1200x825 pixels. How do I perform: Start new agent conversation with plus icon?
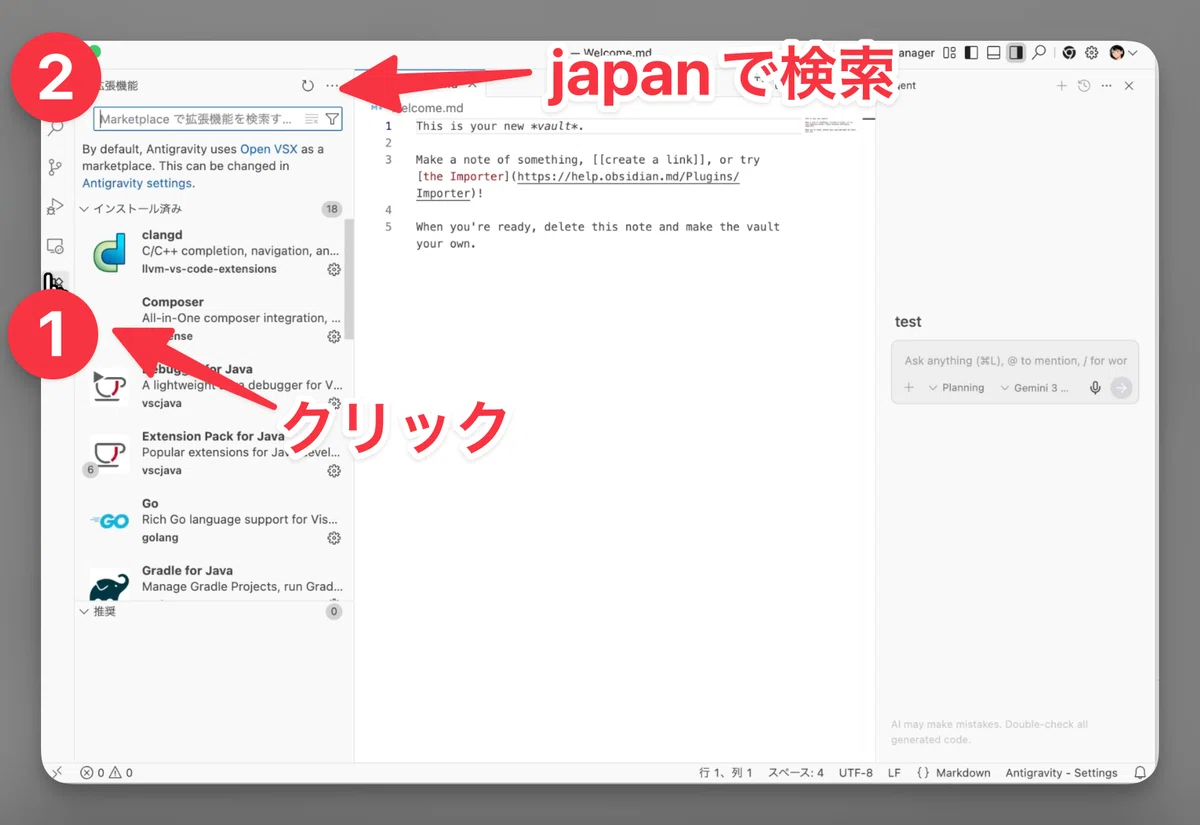(1062, 86)
